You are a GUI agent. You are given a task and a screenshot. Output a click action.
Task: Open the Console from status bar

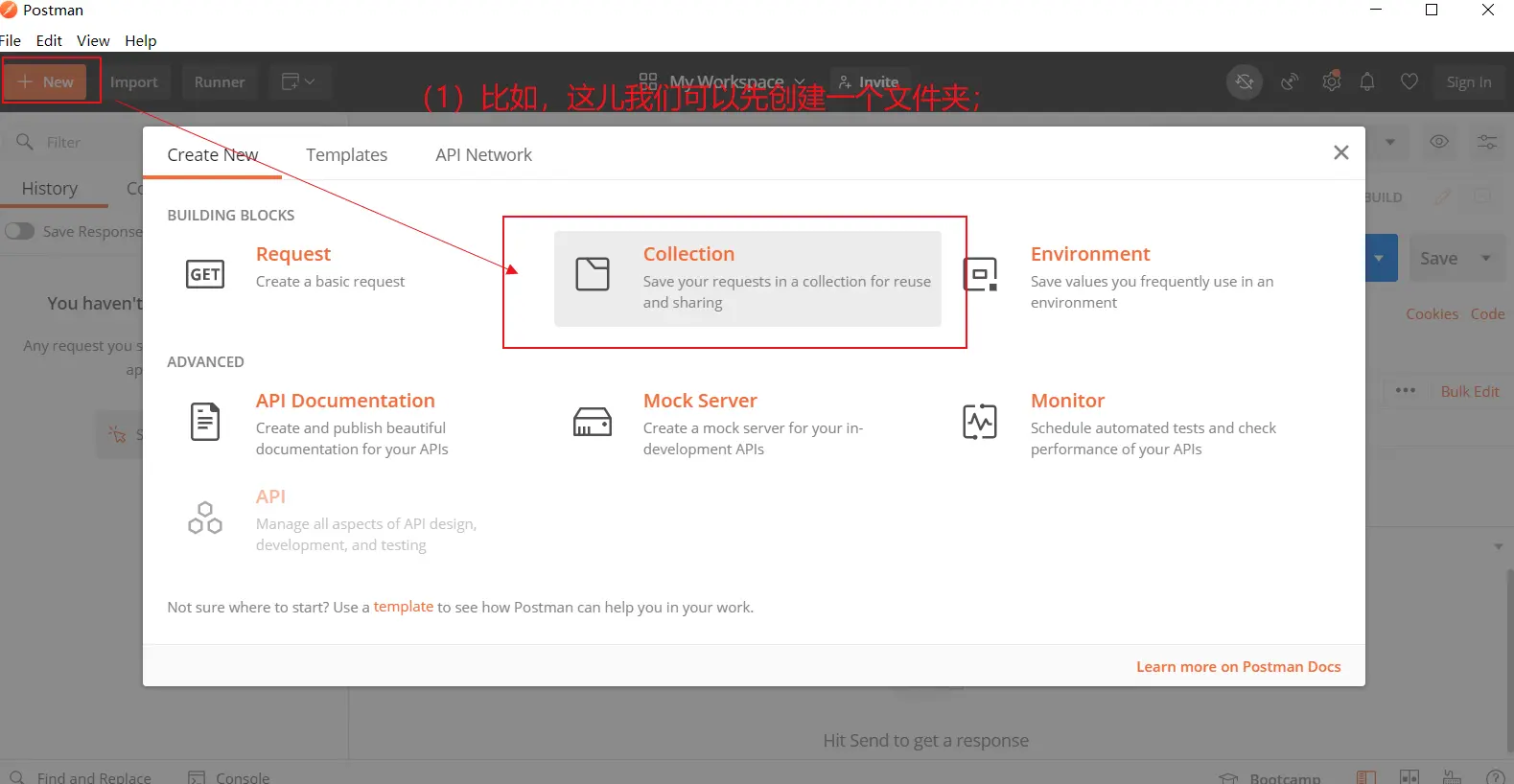pyautogui.click(x=229, y=777)
